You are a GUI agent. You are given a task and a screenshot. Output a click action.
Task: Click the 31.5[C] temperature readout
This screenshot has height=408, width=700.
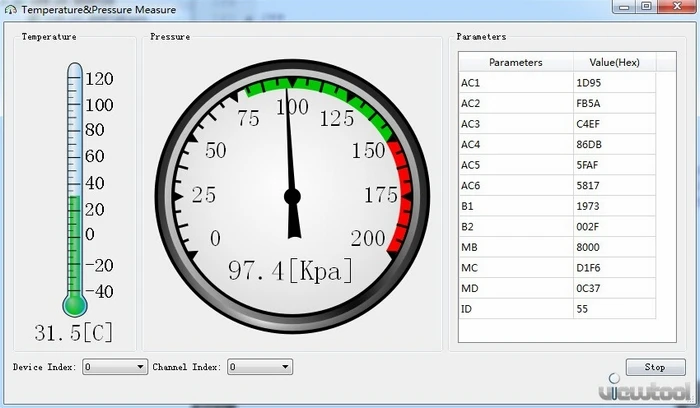click(74, 333)
